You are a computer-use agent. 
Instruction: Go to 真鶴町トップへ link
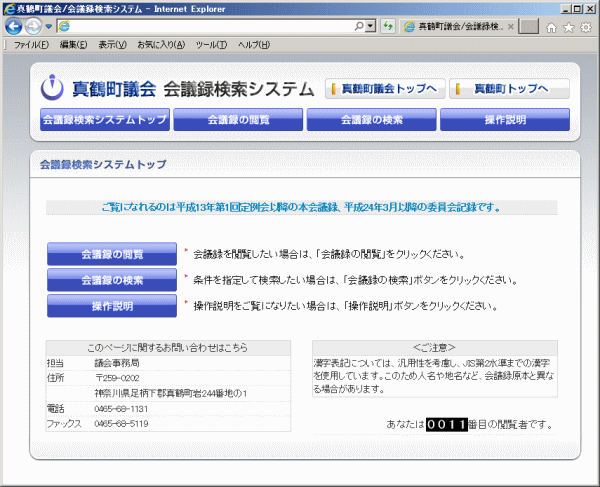click(x=509, y=89)
